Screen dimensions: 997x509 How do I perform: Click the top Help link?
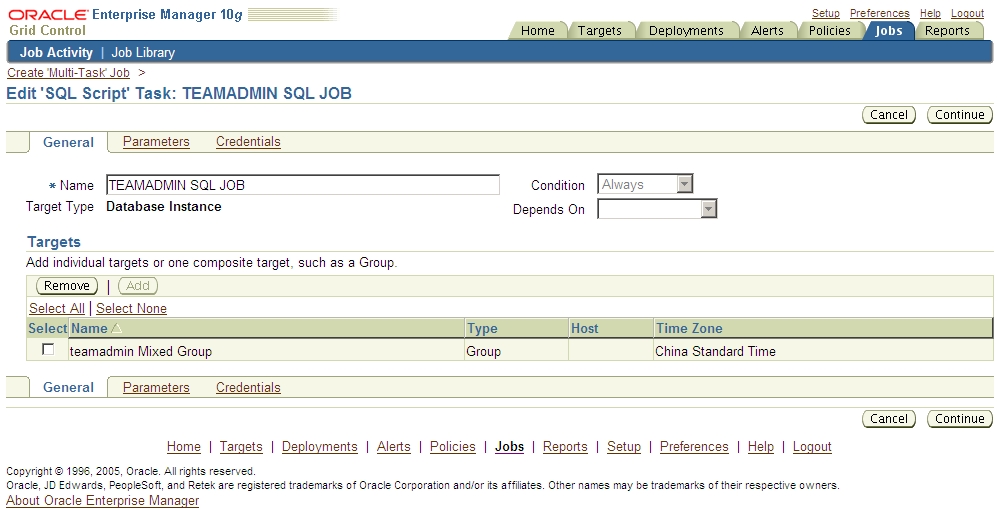[x=930, y=13]
